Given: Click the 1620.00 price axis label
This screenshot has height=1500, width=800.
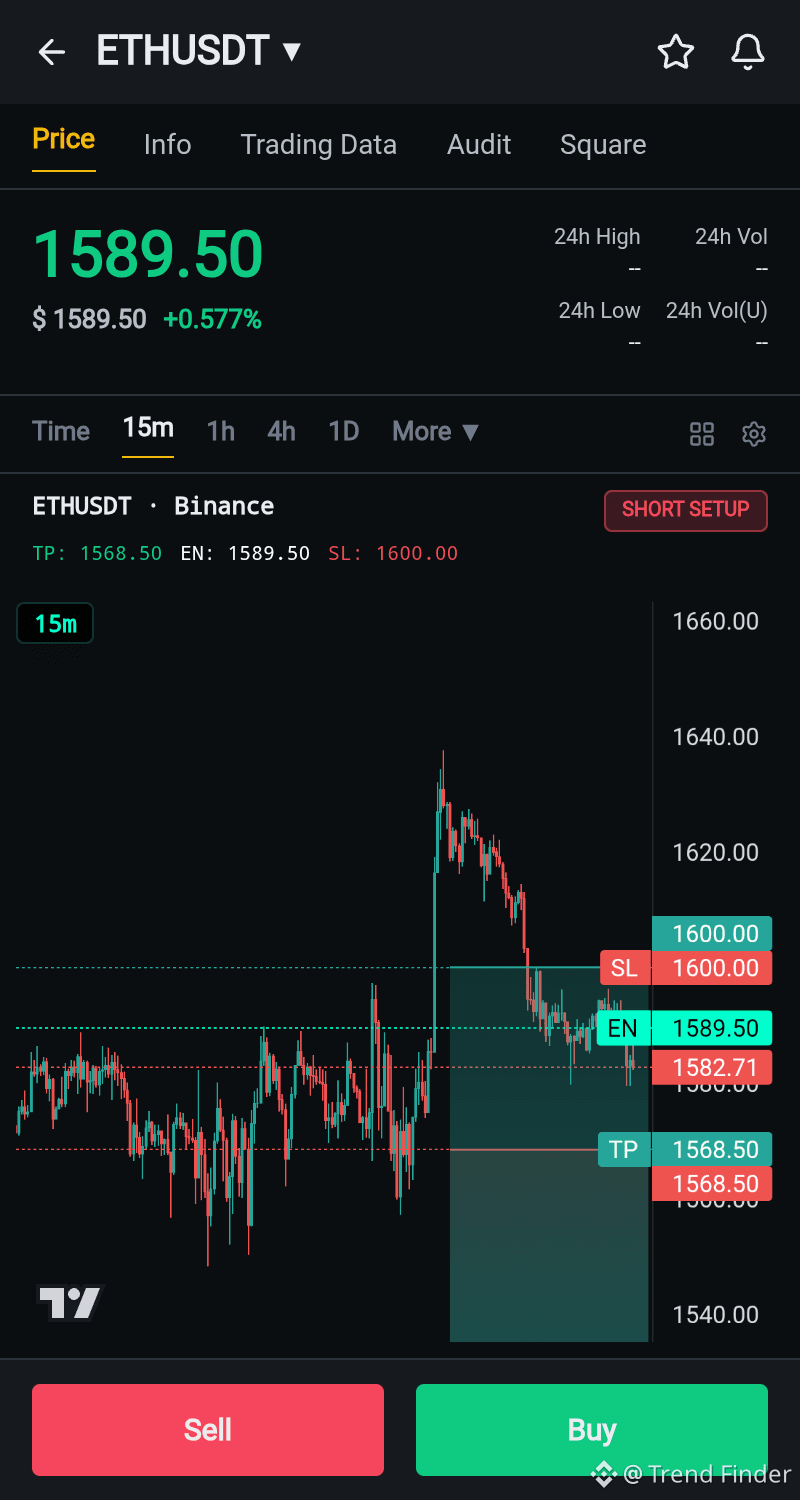Looking at the screenshot, I should (715, 852).
